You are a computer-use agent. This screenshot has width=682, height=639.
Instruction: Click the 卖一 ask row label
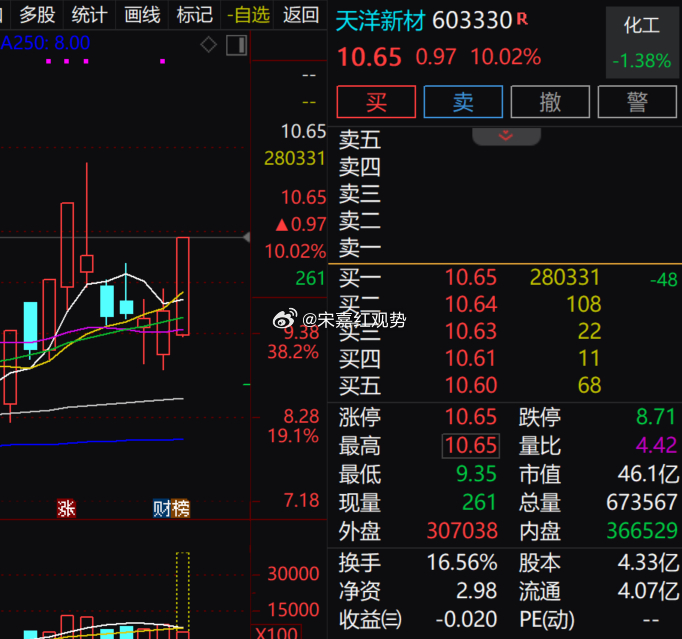[x=360, y=248]
